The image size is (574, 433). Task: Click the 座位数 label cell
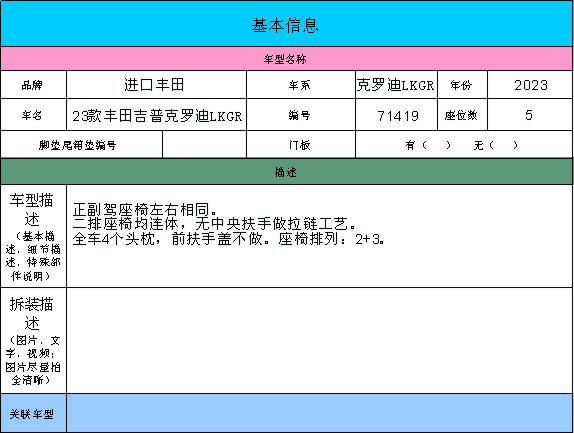click(x=462, y=115)
